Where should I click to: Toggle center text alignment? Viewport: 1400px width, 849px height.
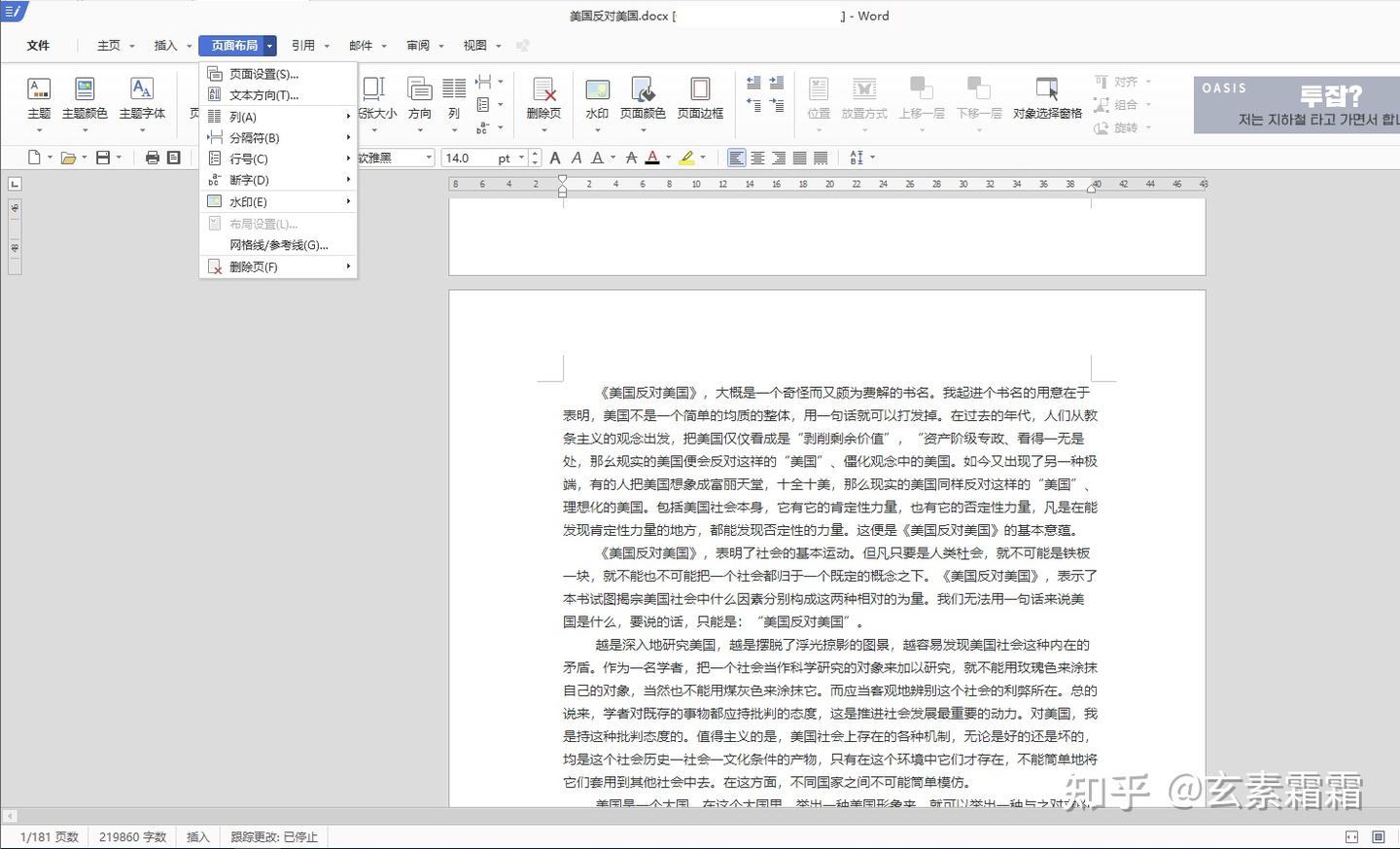(759, 157)
